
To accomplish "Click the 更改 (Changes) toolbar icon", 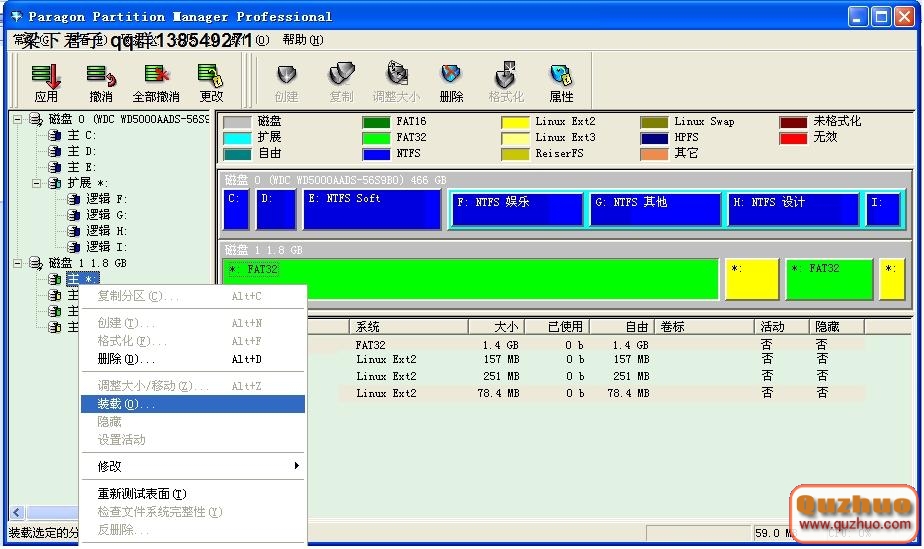I will click(x=211, y=82).
